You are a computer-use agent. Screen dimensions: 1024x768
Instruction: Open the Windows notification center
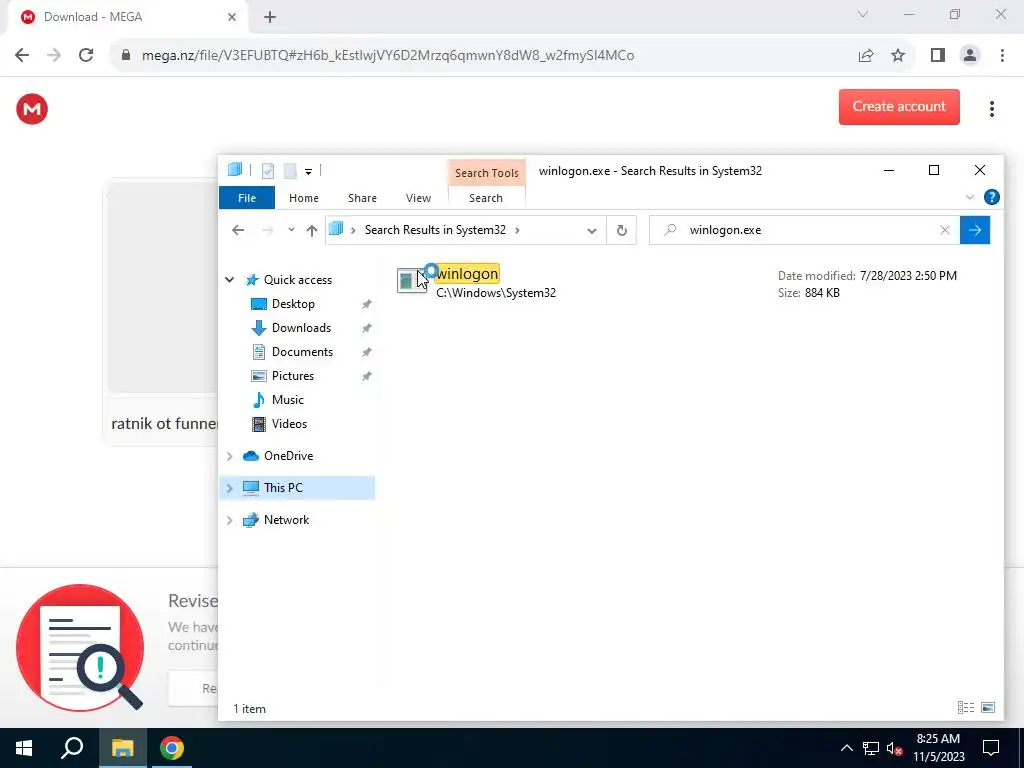[991, 748]
